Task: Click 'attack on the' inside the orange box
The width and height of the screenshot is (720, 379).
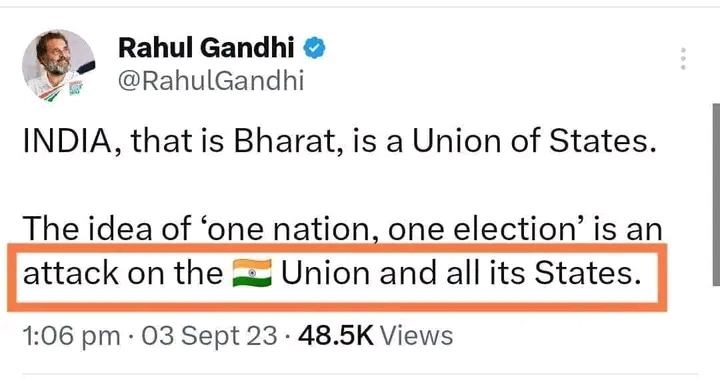Action: 123,273
